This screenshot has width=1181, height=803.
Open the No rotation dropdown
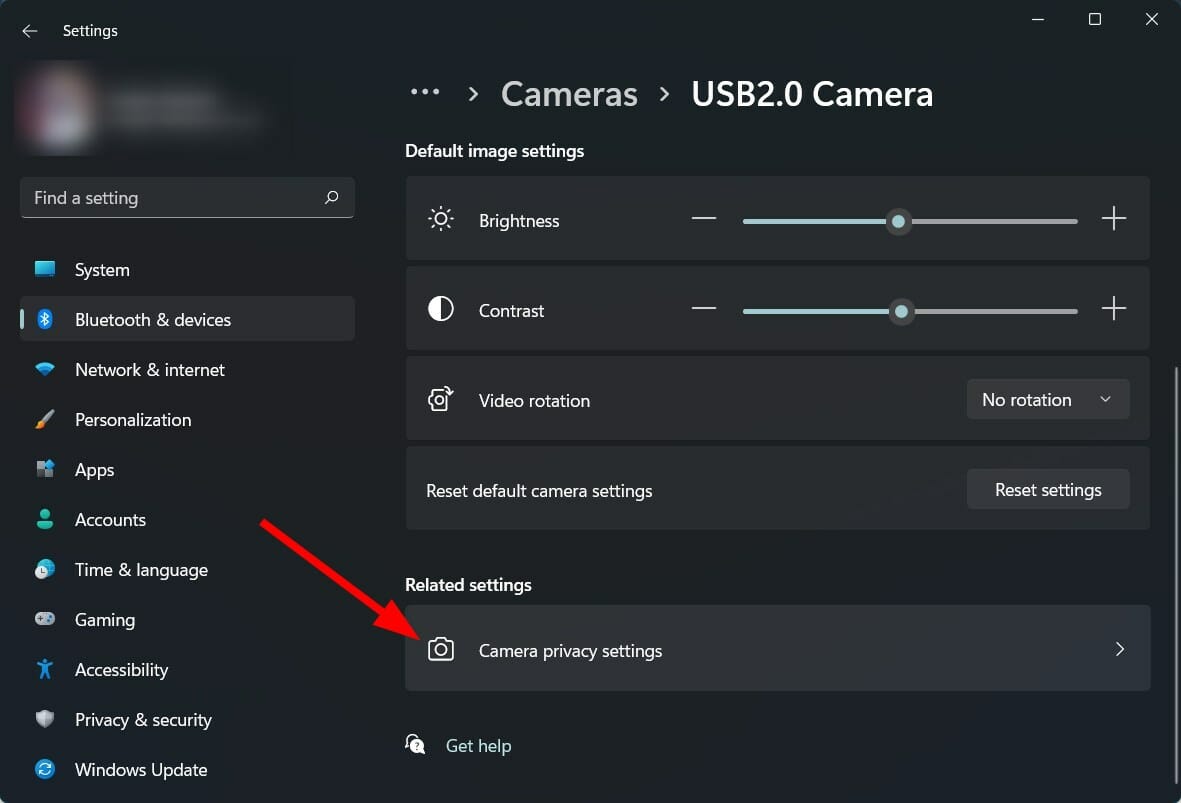point(1047,399)
